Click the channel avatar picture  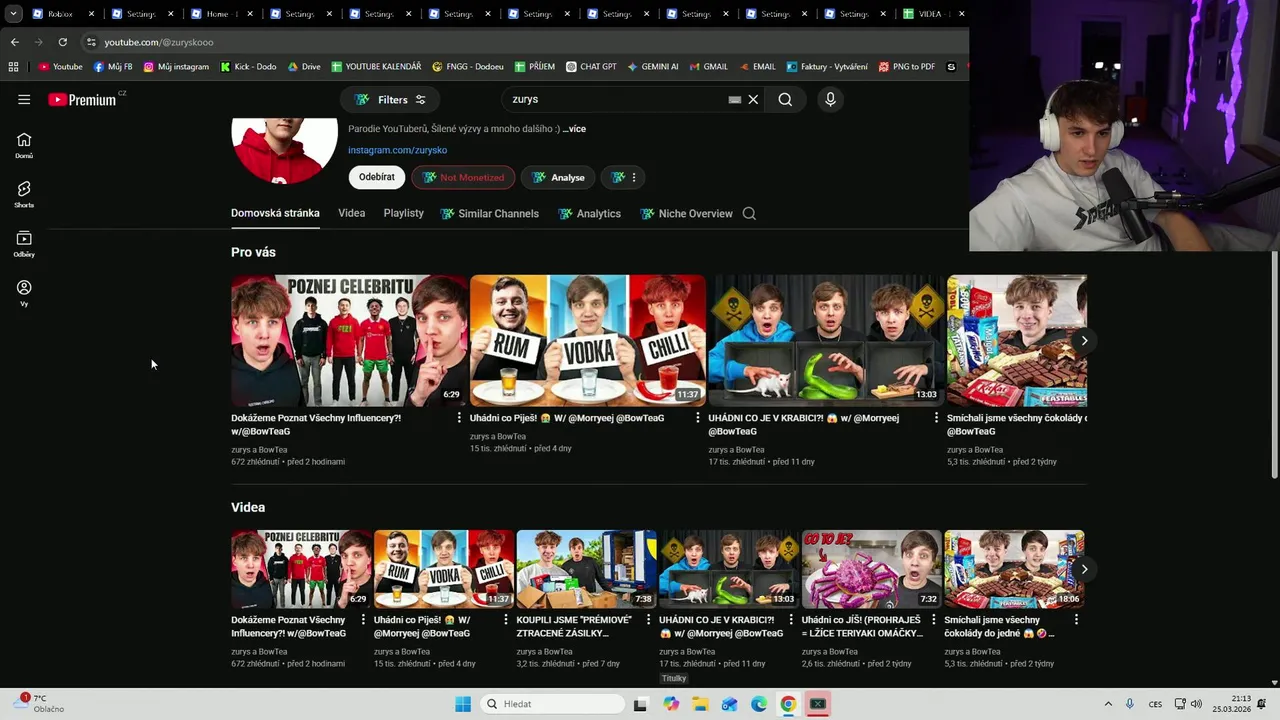click(284, 150)
